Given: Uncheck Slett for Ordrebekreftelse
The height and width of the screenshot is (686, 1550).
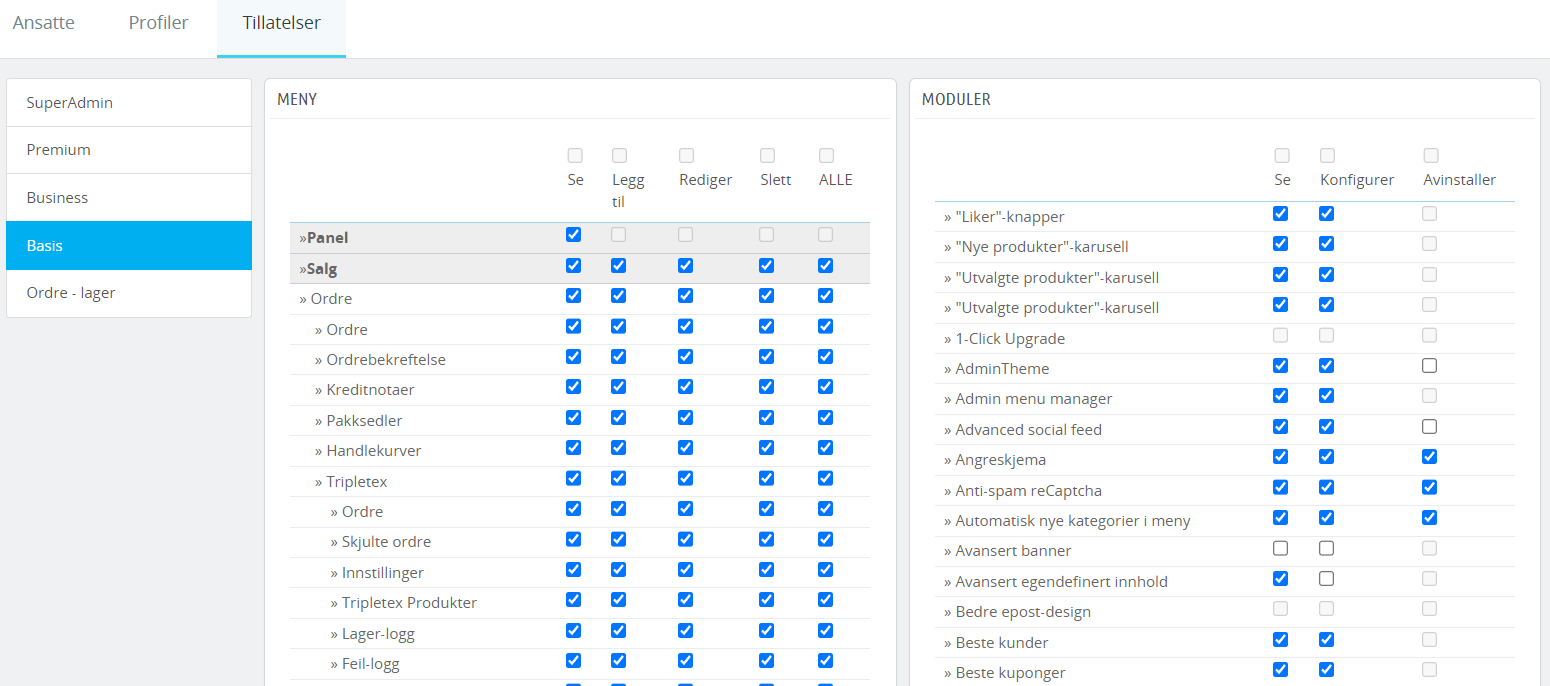Looking at the screenshot, I should (766, 356).
